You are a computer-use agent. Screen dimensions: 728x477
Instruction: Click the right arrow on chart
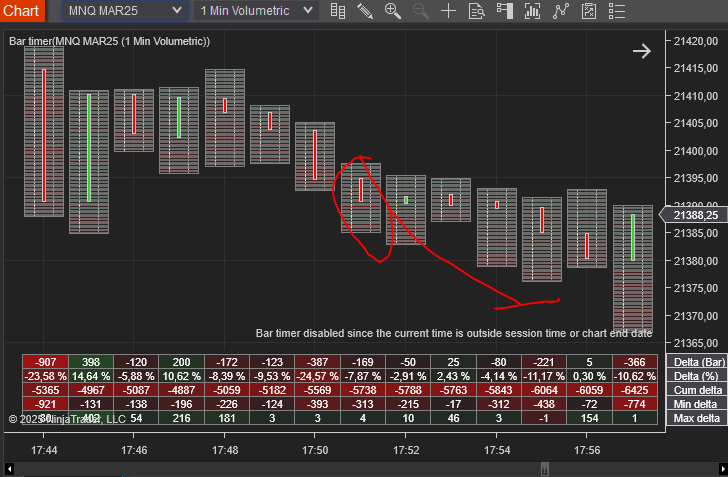click(x=642, y=51)
